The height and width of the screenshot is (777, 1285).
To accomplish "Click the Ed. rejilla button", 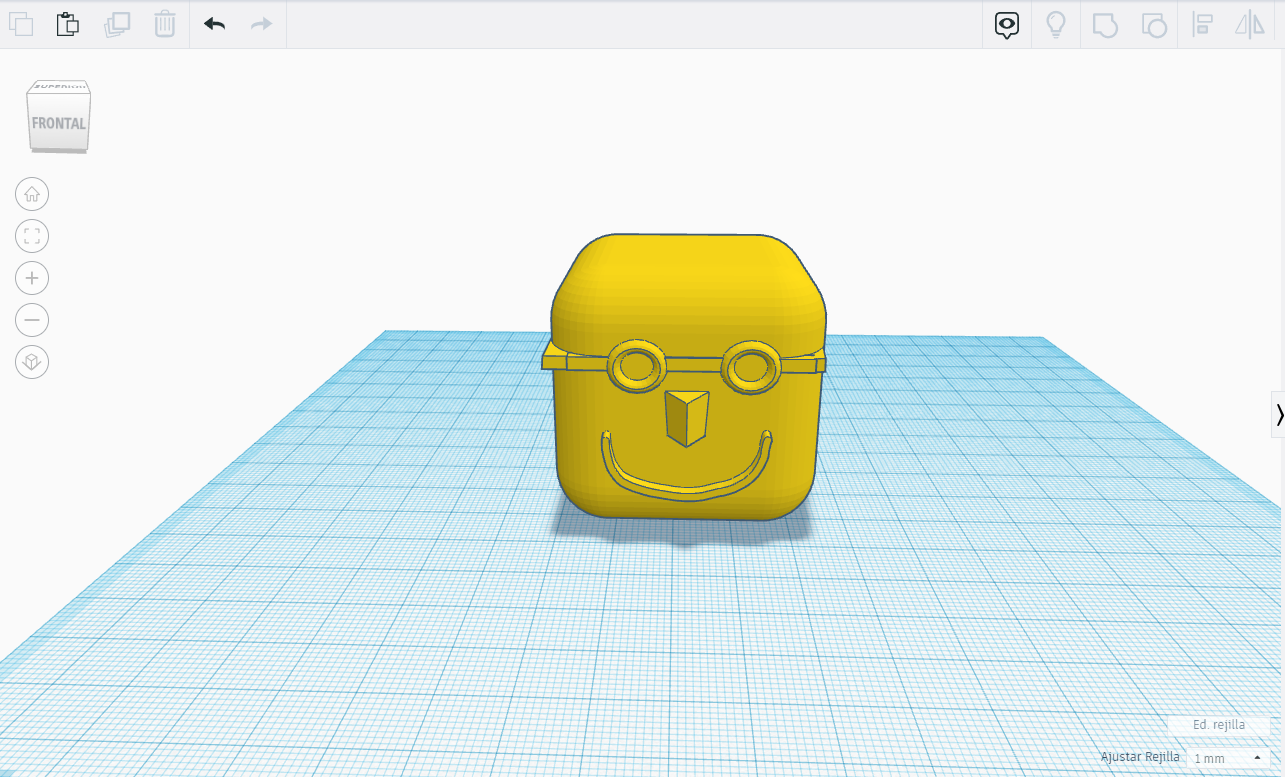I will point(1218,725).
